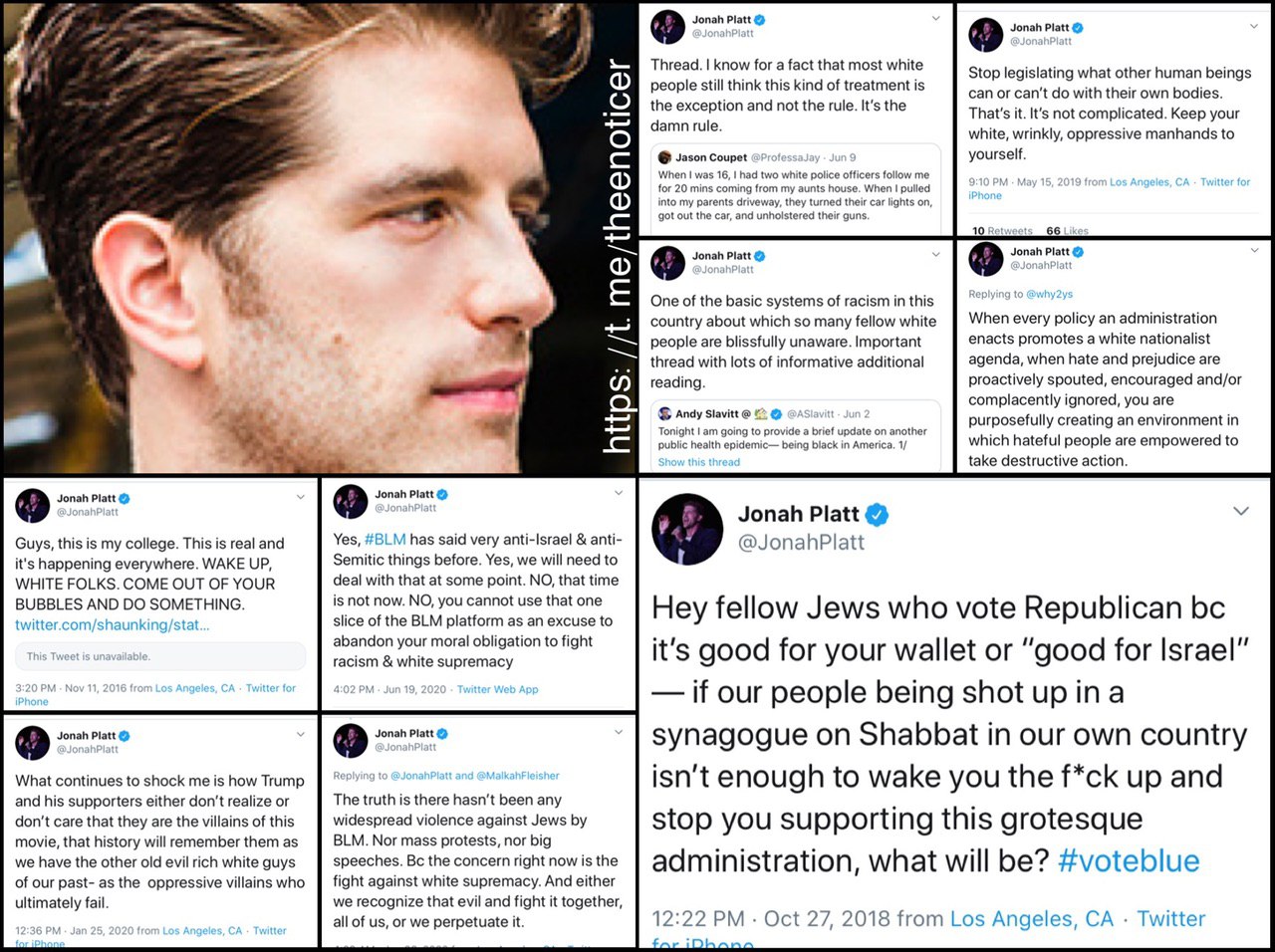Image resolution: width=1275 pixels, height=952 pixels.
Task: Click the #BLM hashtag link
Action: tap(384, 540)
